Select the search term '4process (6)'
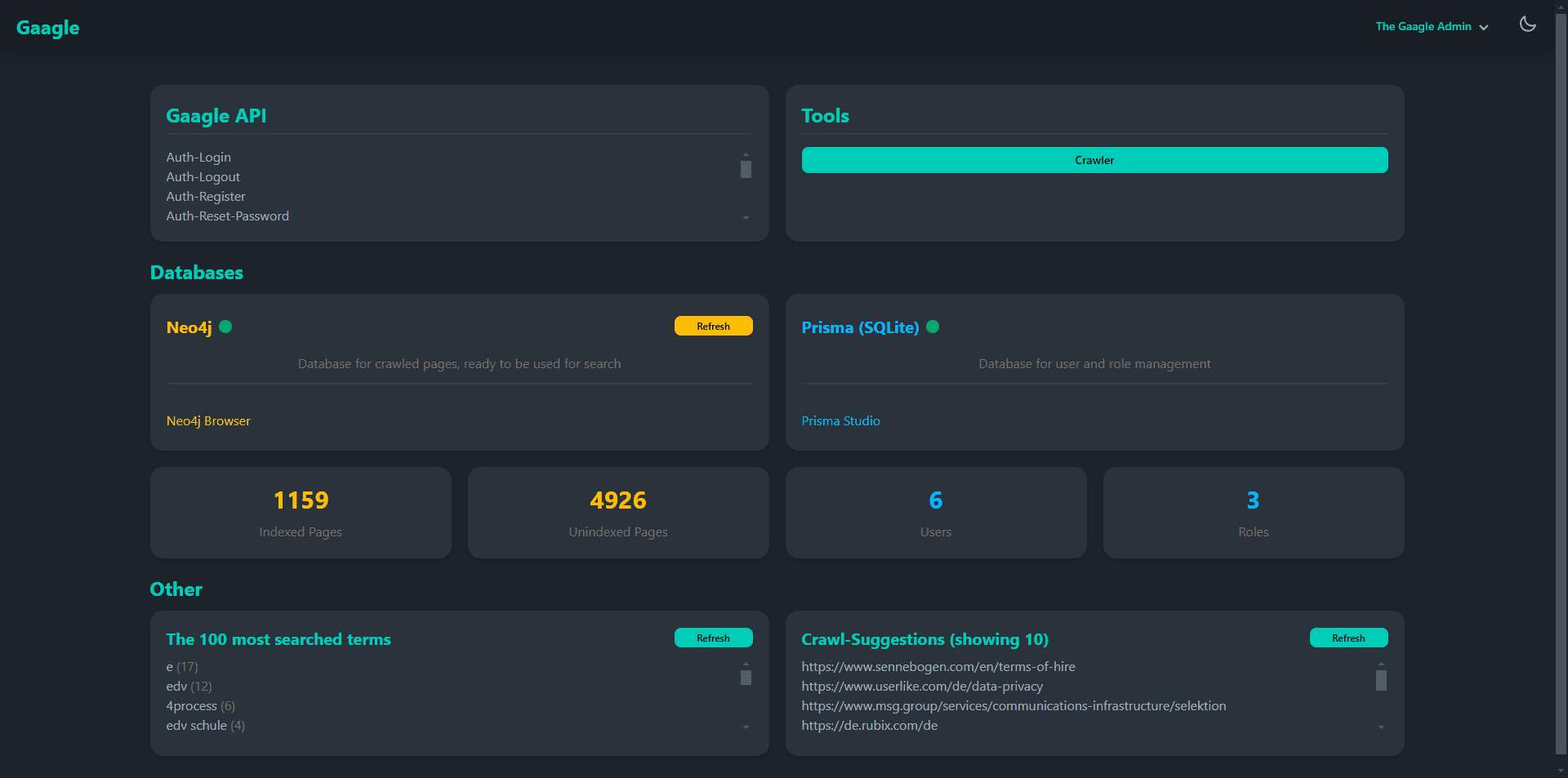Viewport: 1568px width, 778px height. [x=201, y=705]
